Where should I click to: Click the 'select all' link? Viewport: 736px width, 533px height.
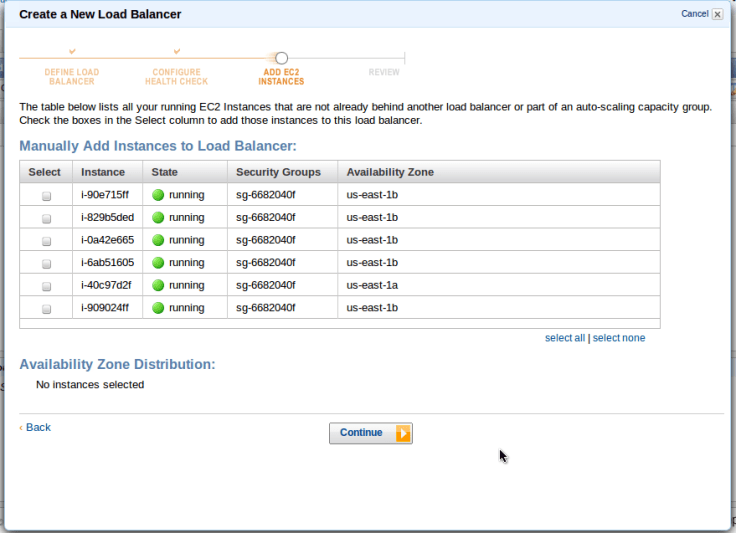click(x=565, y=338)
